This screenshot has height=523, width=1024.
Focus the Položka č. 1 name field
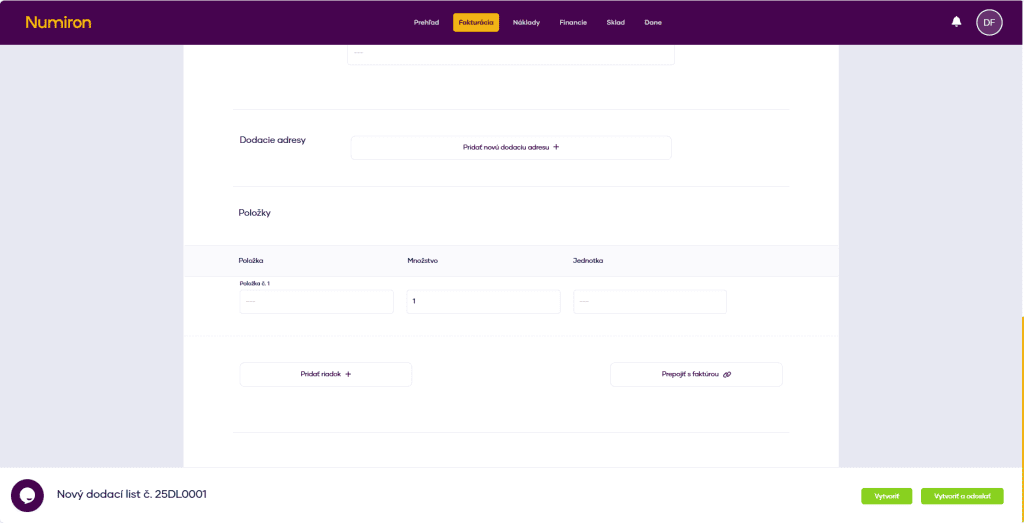tap(316, 301)
